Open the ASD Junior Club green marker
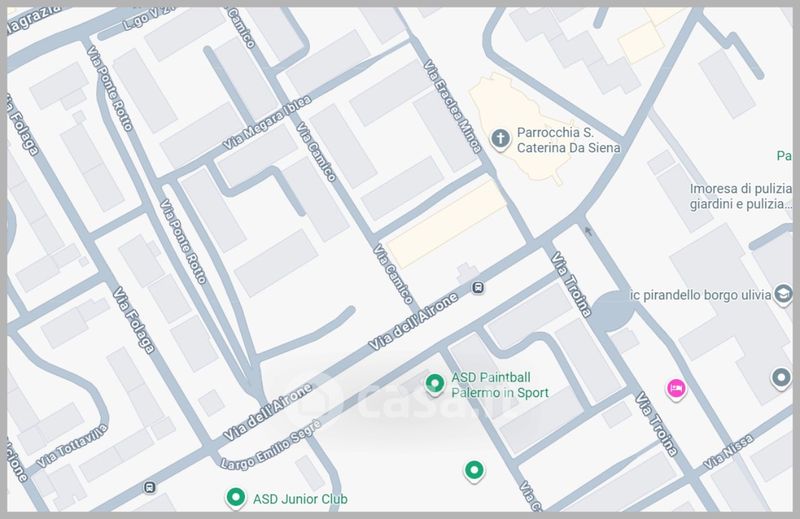The image size is (800, 519). tap(235, 496)
